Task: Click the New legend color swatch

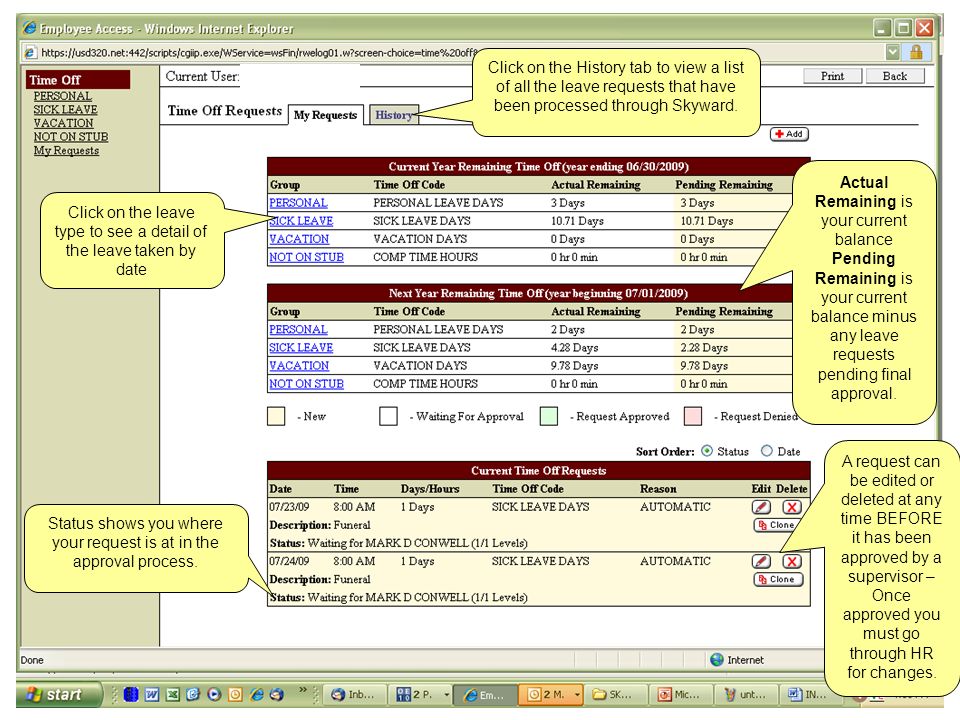Action: tap(276, 416)
